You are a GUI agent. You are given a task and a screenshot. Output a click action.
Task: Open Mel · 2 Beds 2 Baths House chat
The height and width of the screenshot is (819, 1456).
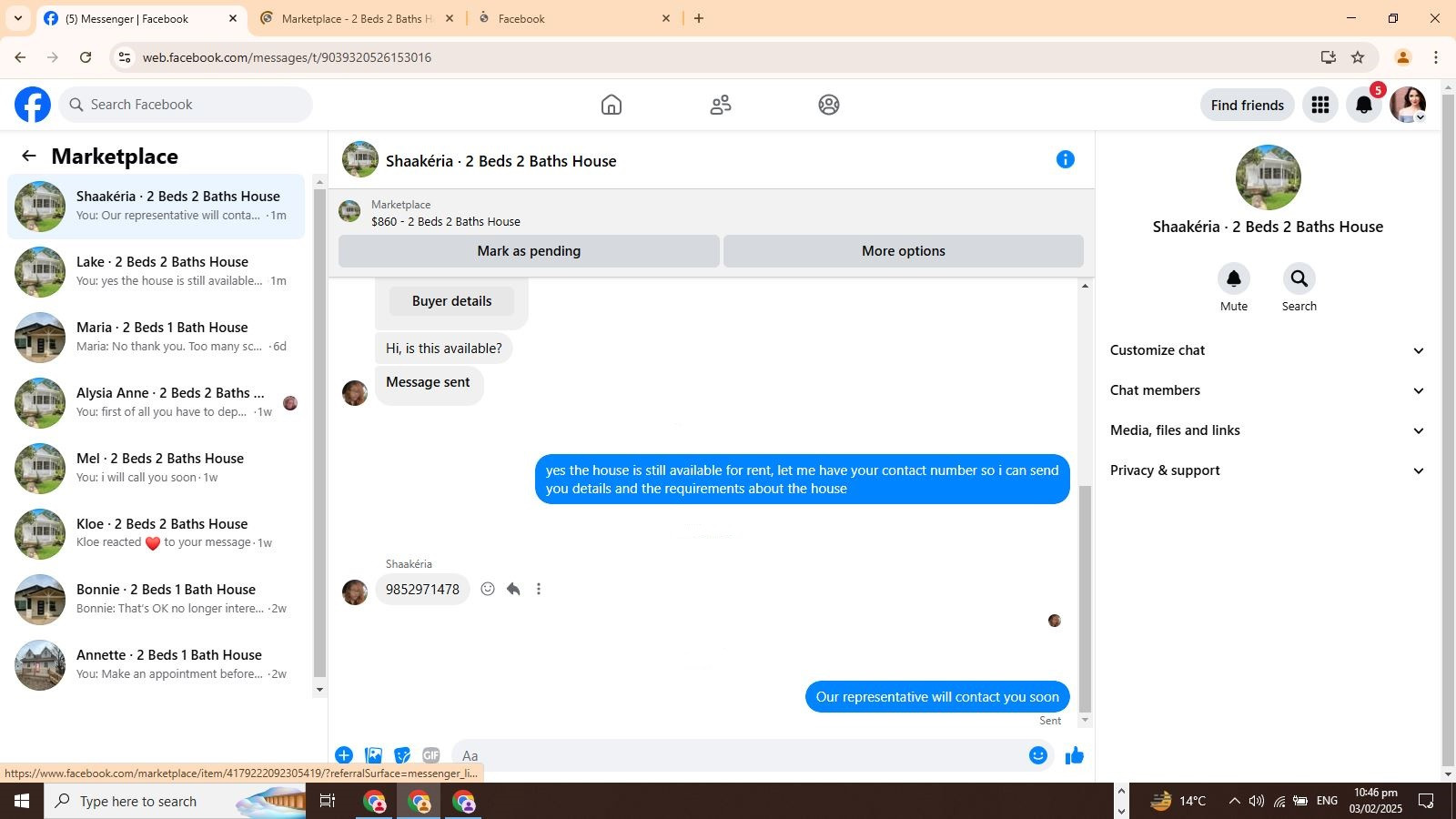157,469
